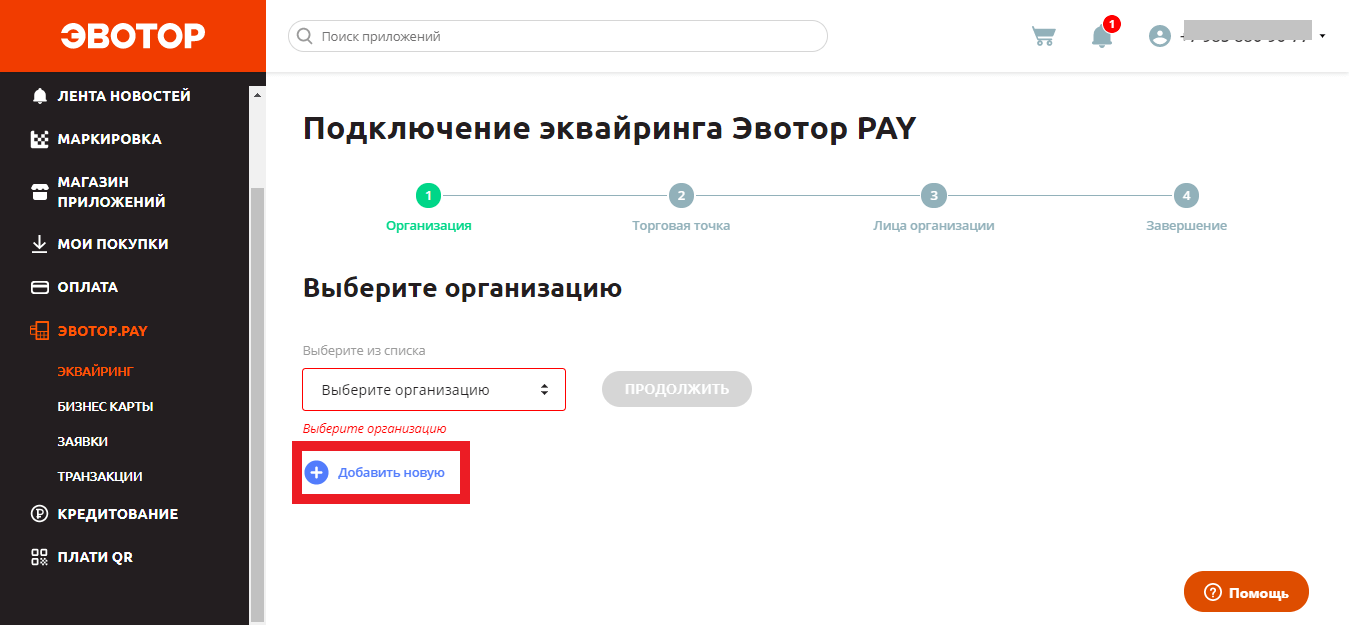1349x625 pixels.
Task: Click the Помощь question mark icon
Action: [x=1212, y=592]
